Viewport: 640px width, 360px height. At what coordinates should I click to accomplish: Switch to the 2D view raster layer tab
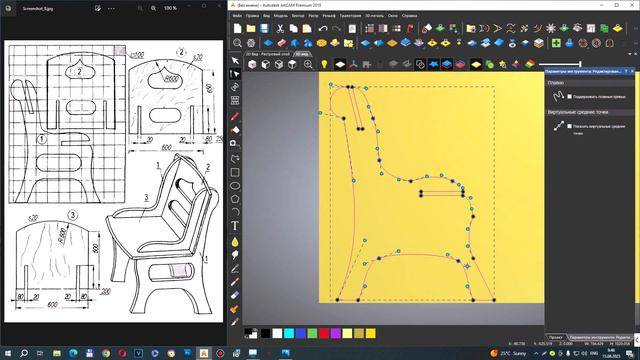(268, 54)
